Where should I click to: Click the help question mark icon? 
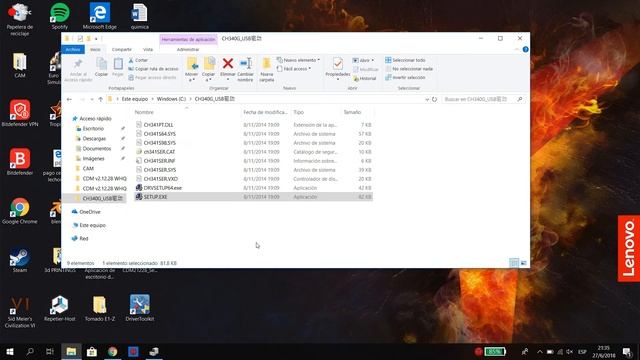525,49
